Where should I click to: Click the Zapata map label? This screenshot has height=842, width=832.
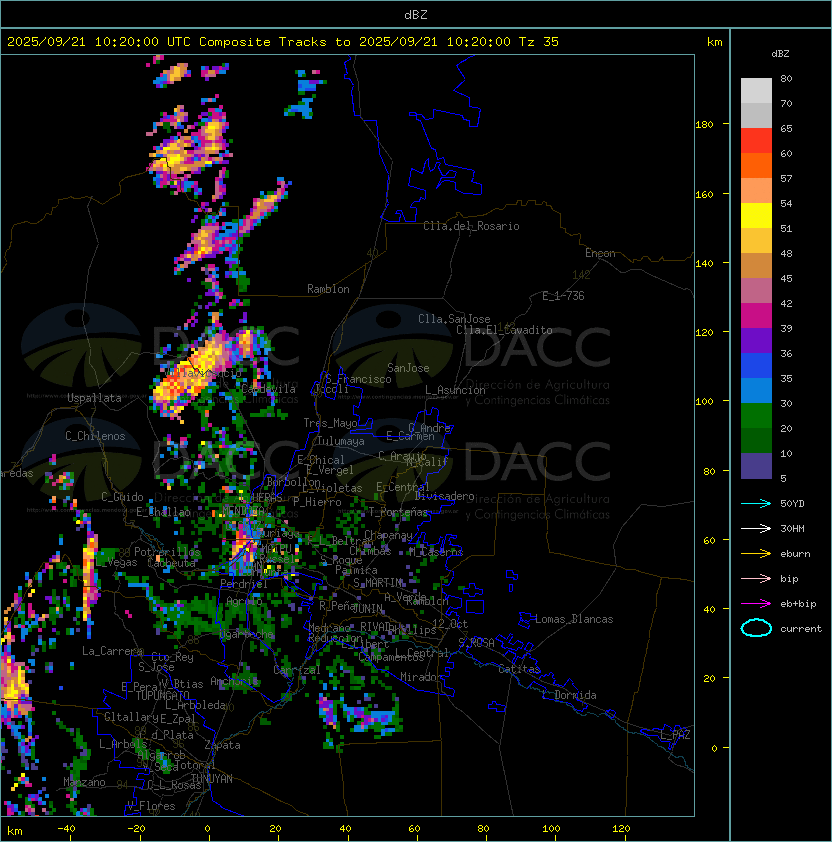pyautogui.click(x=222, y=745)
